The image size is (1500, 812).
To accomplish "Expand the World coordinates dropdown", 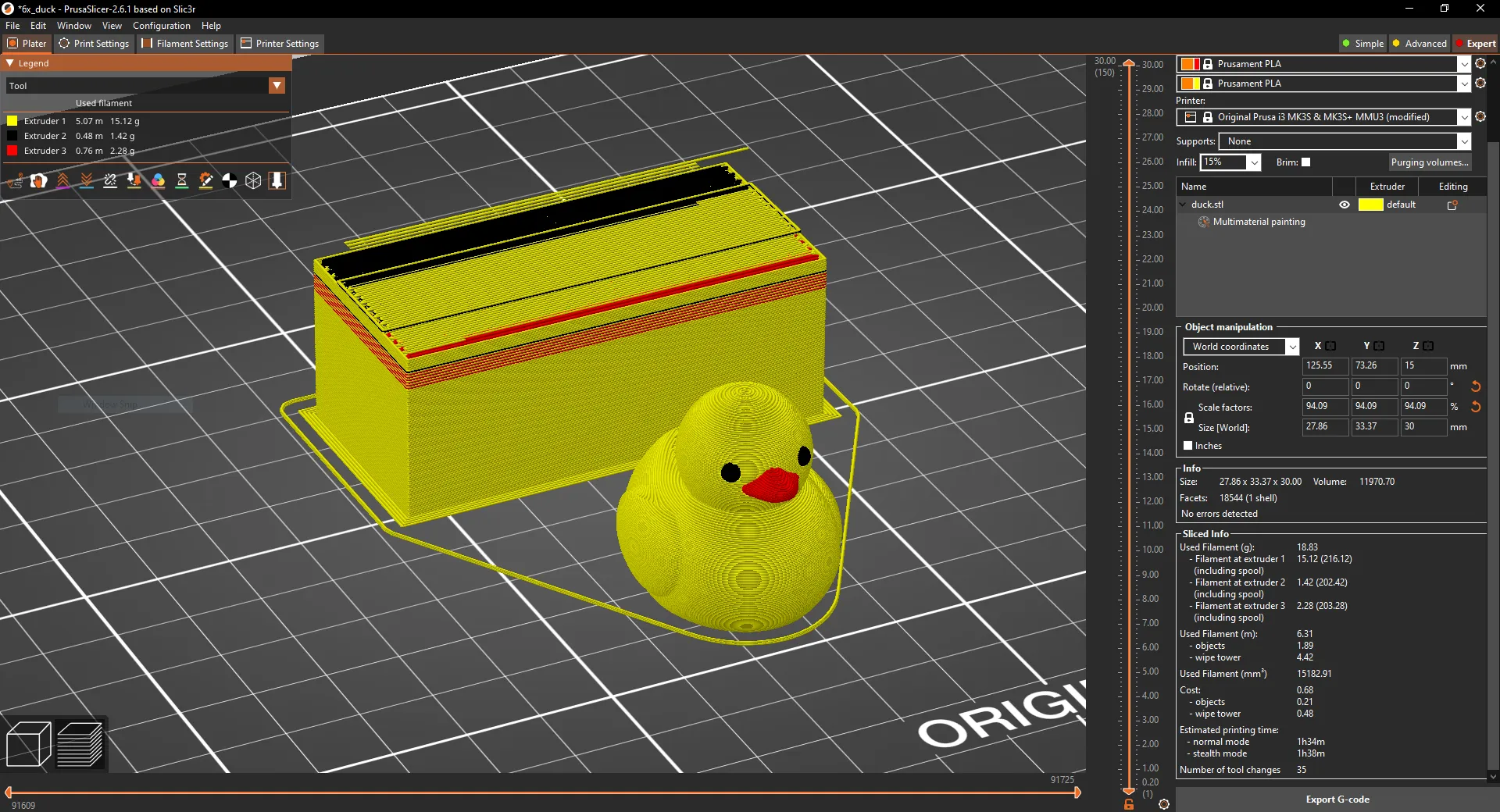I will tap(1241, 347).
